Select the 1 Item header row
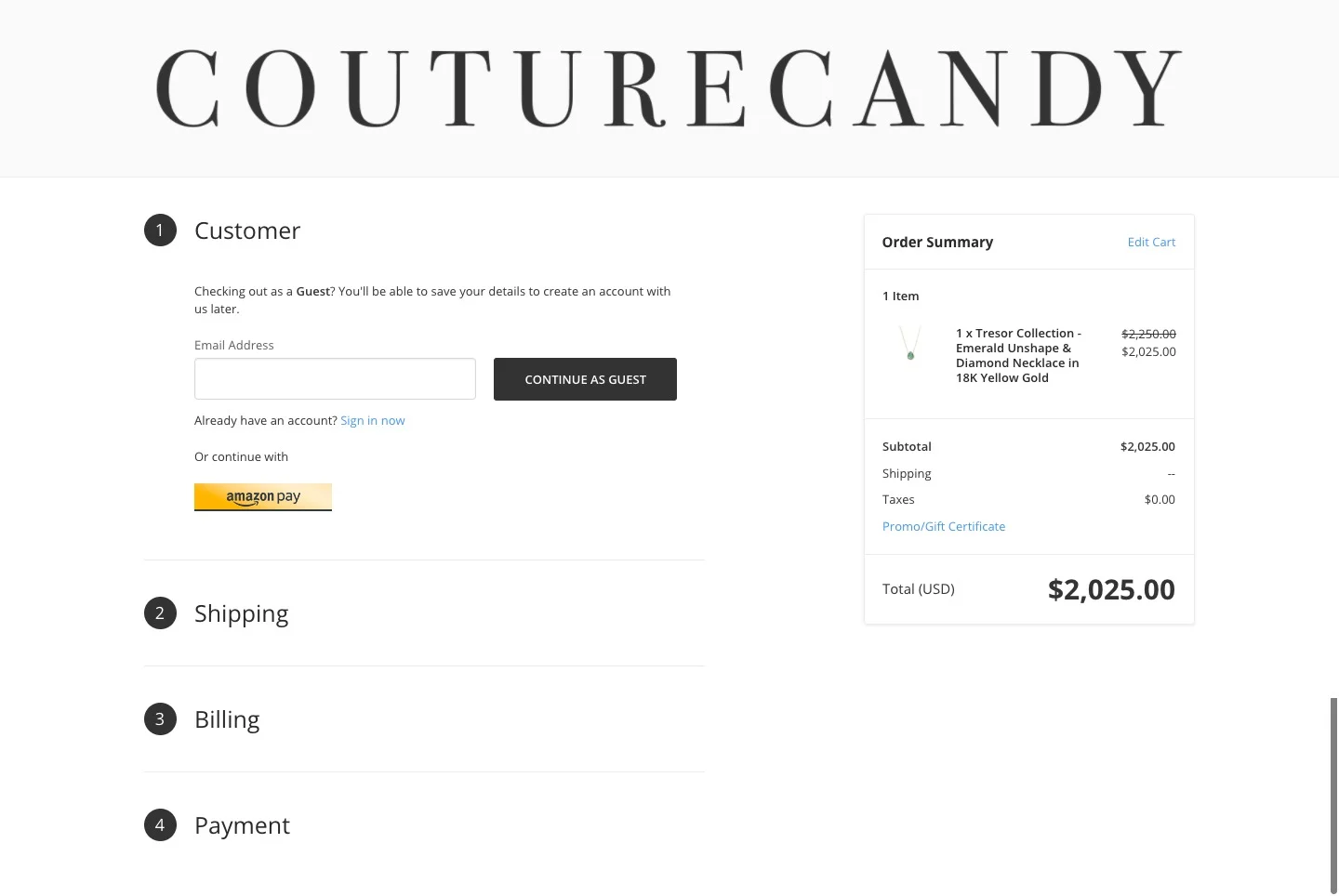Image resolution: width=1339 pixels, height=896 pixels. 900,296
